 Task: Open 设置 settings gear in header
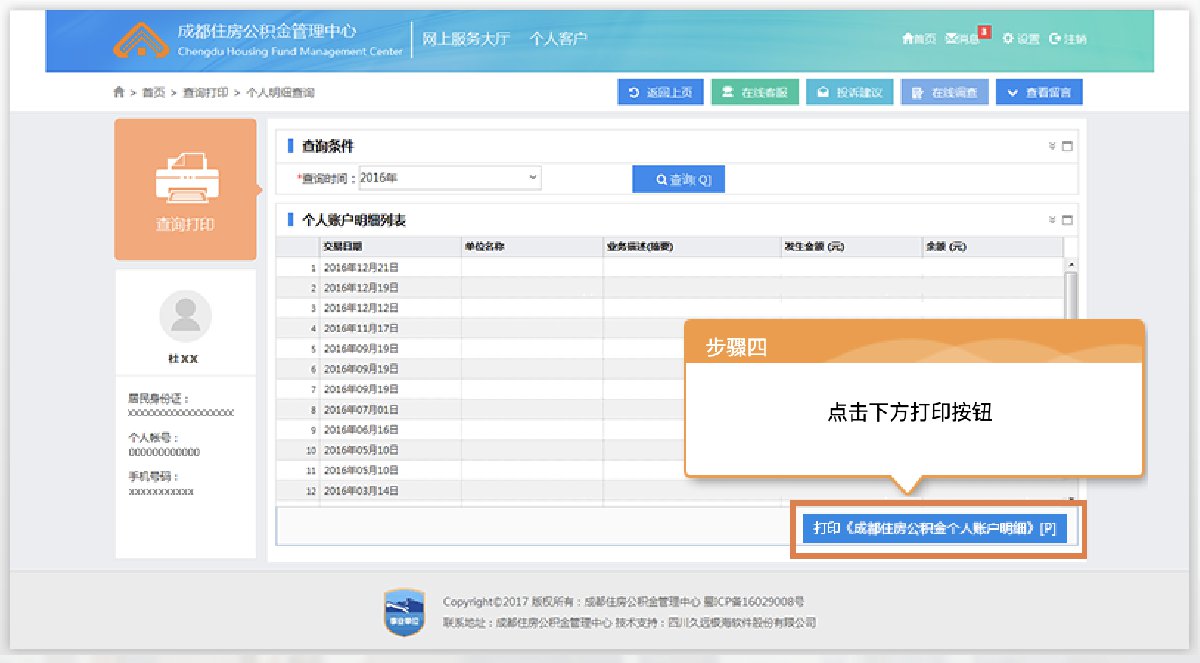coord(1008,39)
